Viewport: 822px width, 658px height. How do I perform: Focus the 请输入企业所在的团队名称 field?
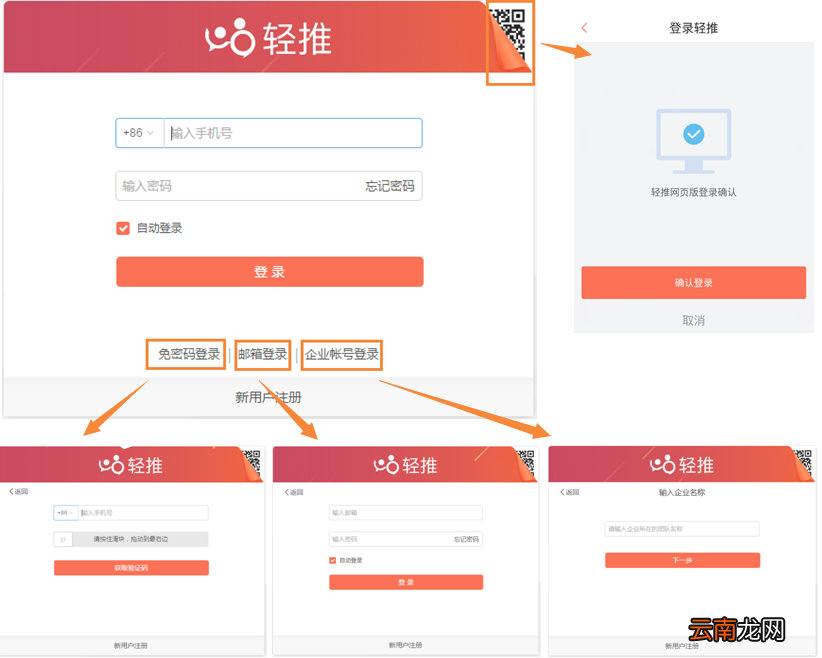pos(682,529)
